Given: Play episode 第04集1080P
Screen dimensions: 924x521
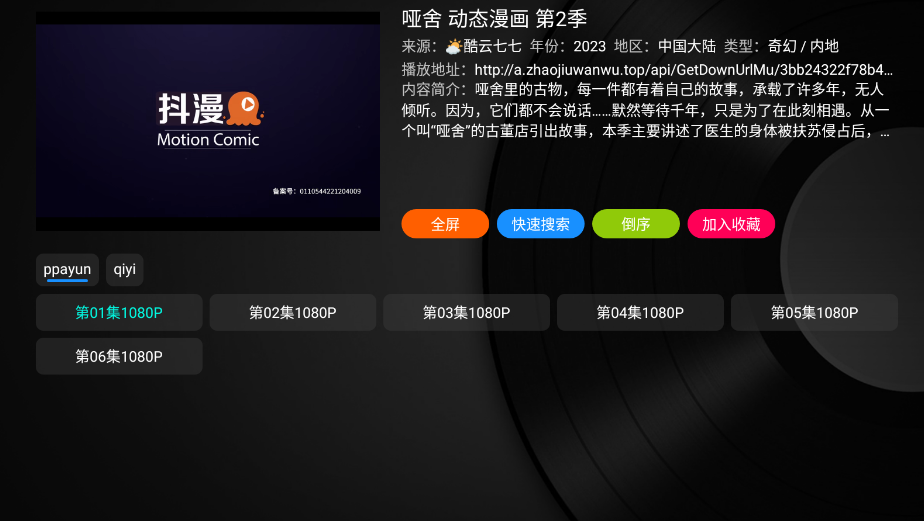Looking at the screenshot, I should pyautogui.click(x=641, y=312).
